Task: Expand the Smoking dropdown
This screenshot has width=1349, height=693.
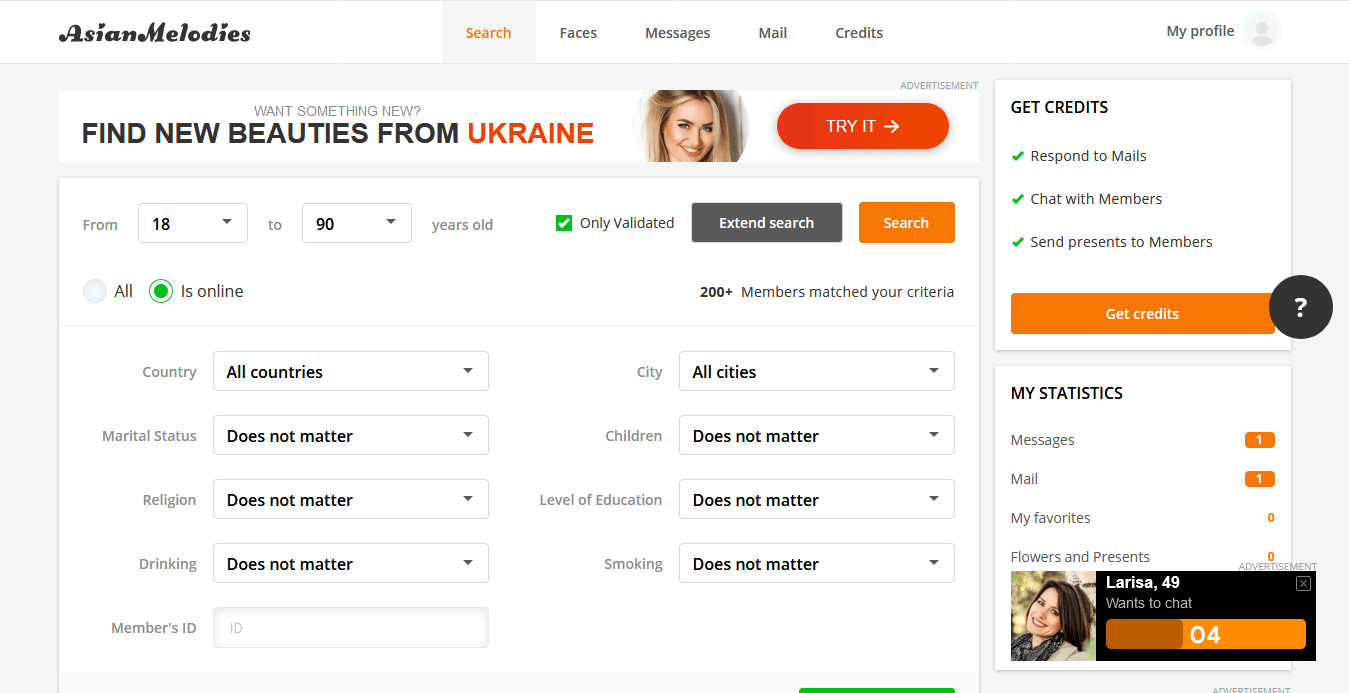Action: point(817,563)
